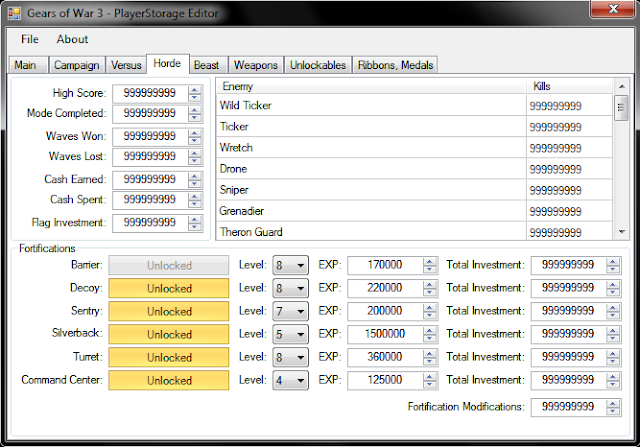Viewport: 640px width, 447px height.
Task: Open the About menu
Action: coord(72,39)
